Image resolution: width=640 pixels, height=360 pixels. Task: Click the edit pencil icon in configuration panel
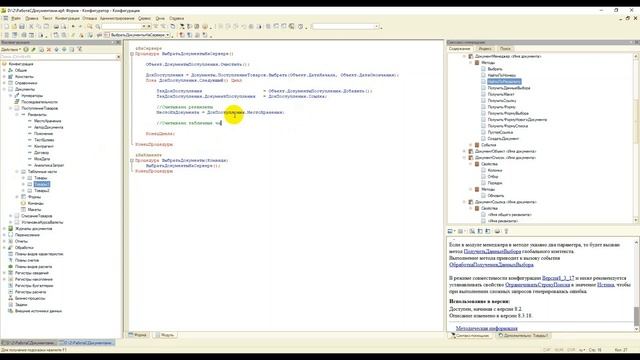coord(33,49)
